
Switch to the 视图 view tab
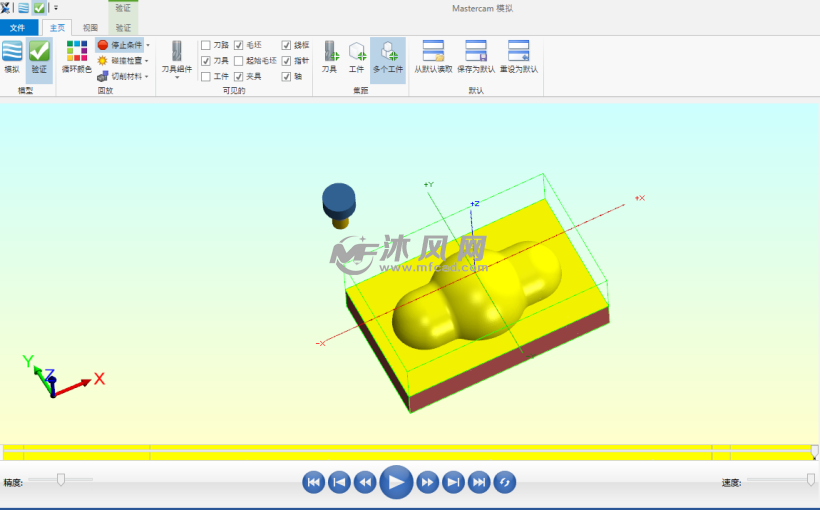pos(90,28)
